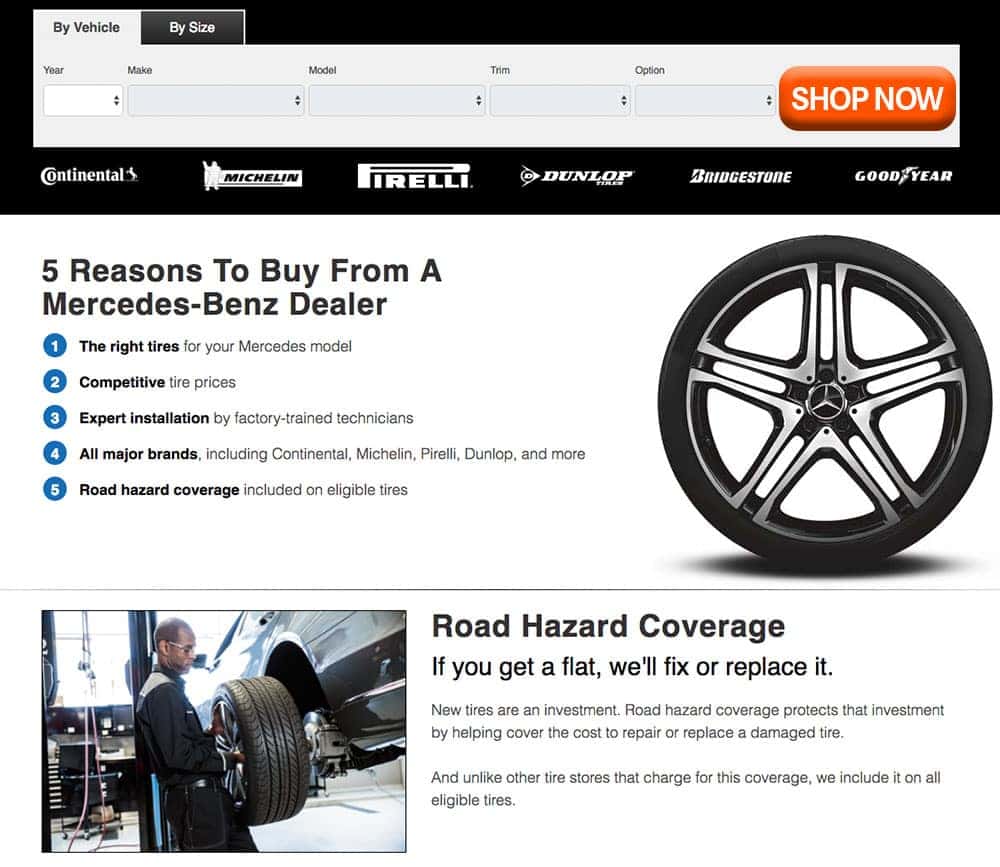Click the '5 Reasons To Buy From A Mercedes-Benz Dealer' heading
The width and height of the screenshot is (1000, 867).
point(242,287)
